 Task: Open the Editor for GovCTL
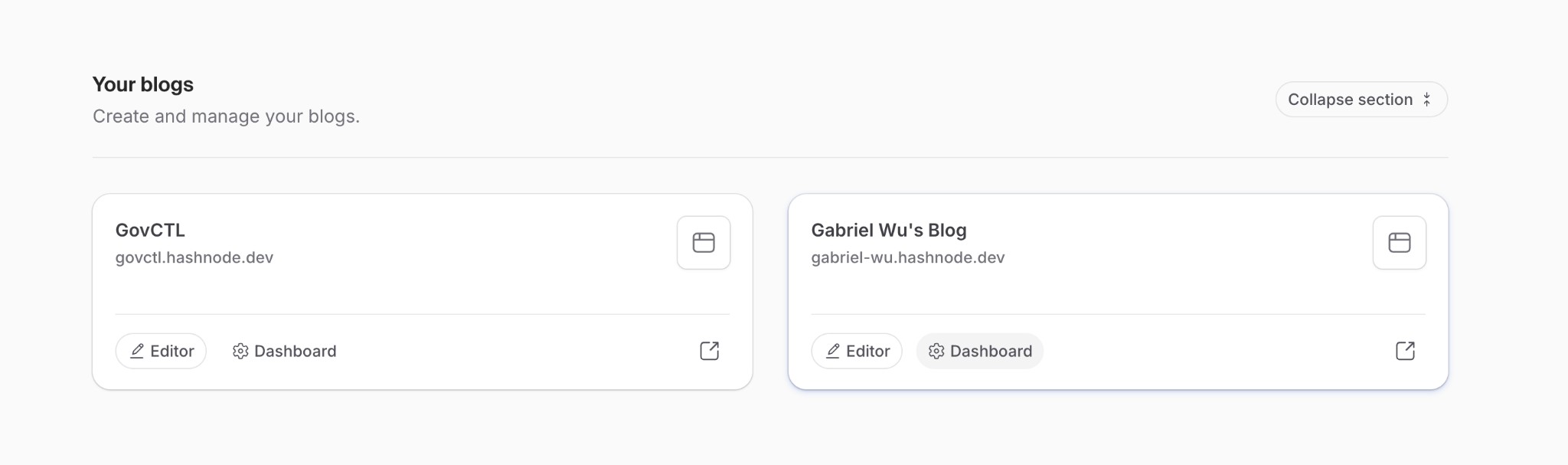161,351
